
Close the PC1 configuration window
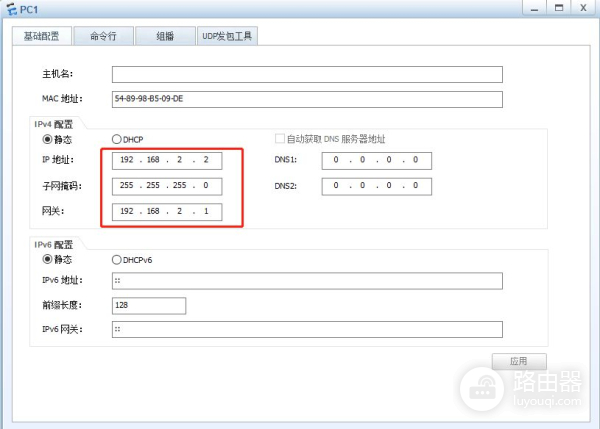pyautogui.click(x=585, y=8)
